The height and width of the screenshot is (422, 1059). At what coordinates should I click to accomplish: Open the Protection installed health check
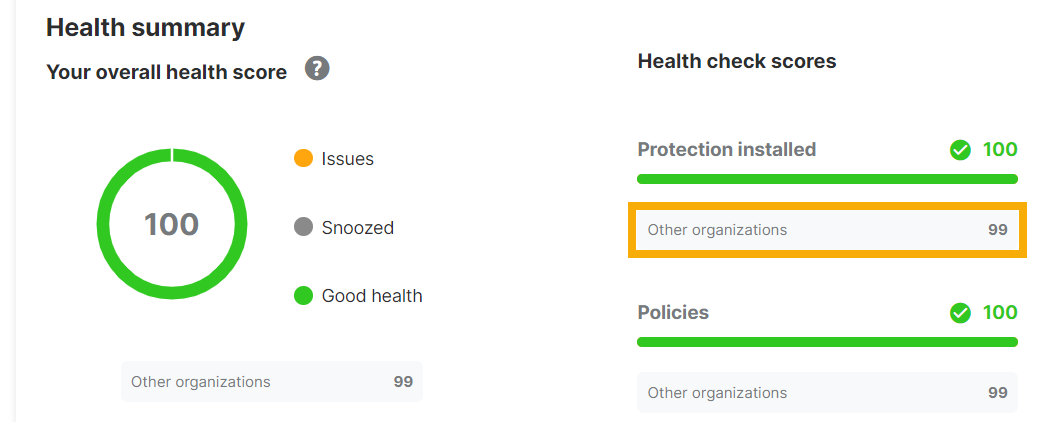(x=727, y=150)
